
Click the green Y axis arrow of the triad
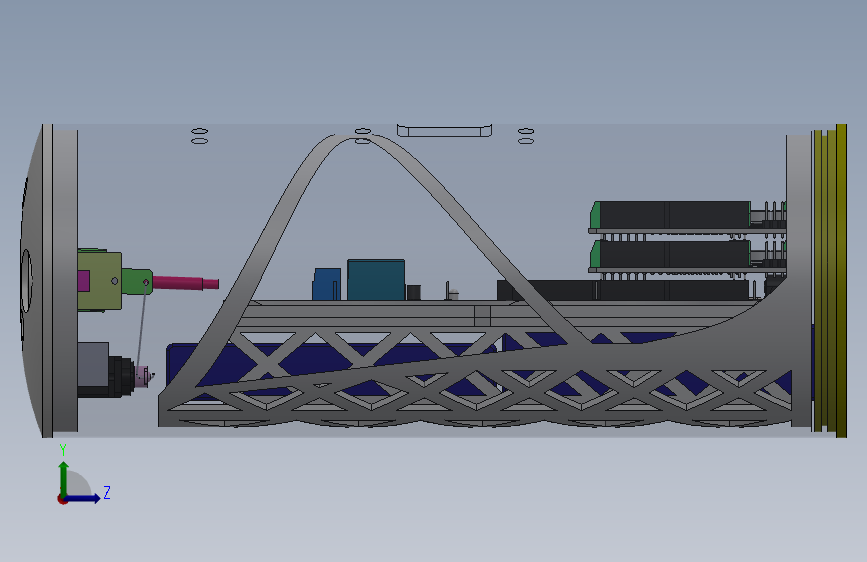tap(64, 478)
